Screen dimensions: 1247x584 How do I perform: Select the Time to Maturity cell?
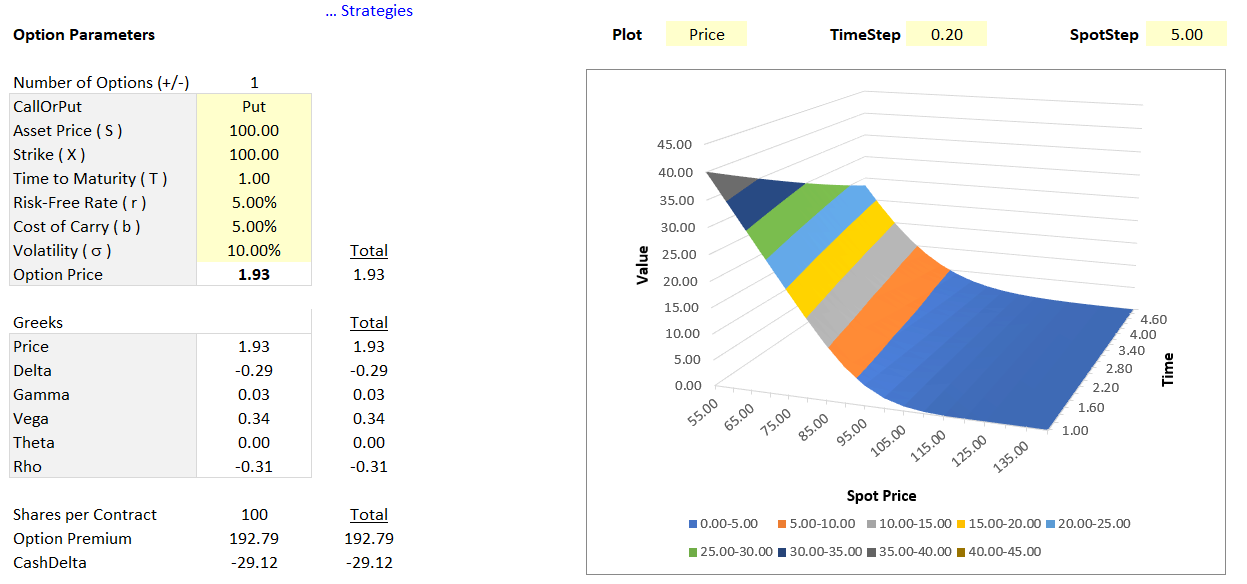(x=254, y=178)
